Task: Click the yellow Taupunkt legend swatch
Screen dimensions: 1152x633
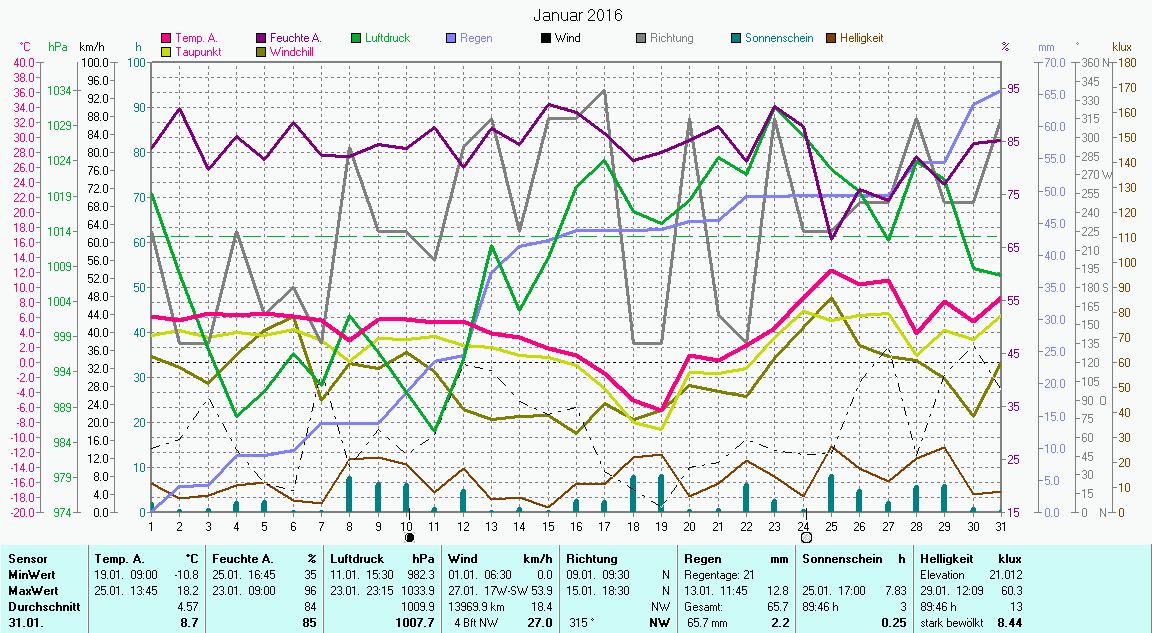Action: click(x=167, y=51)
